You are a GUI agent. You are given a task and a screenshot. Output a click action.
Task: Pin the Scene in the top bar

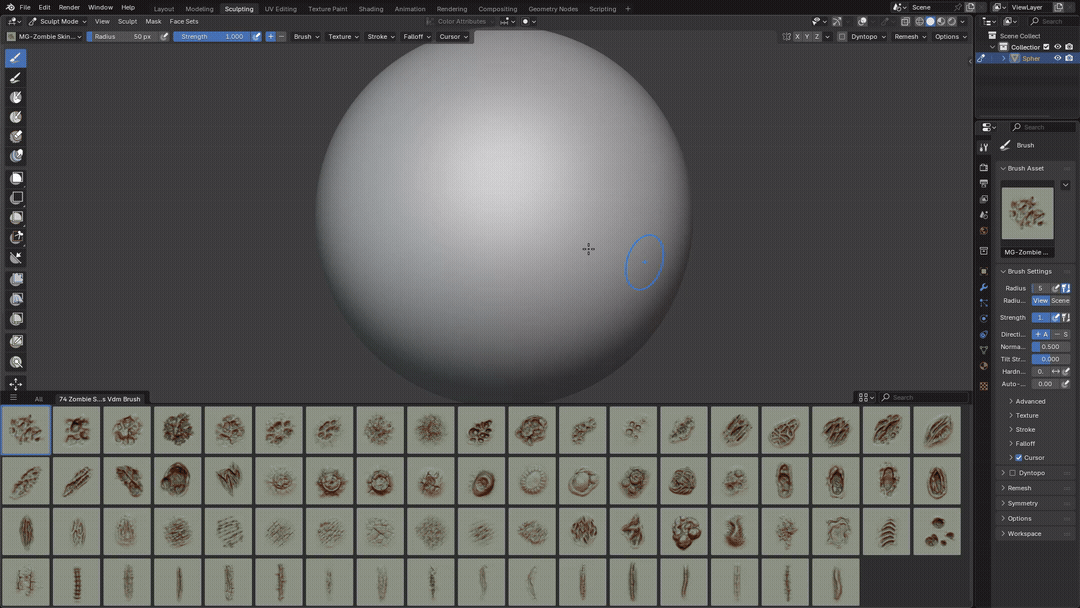[957, 8]
